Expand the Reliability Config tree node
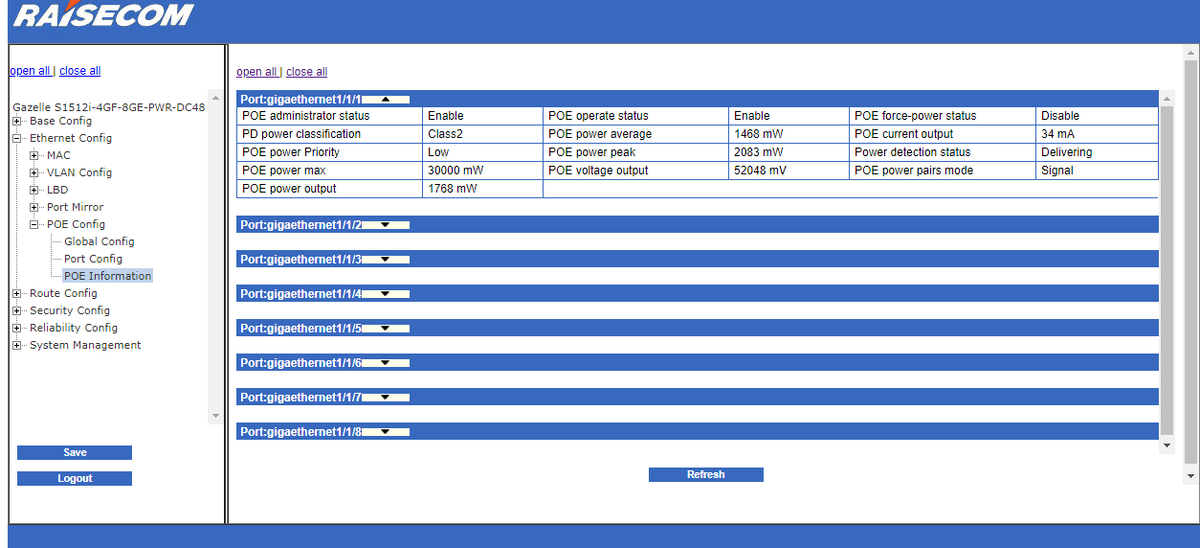1200x548 pixels. tap(17, 328)
